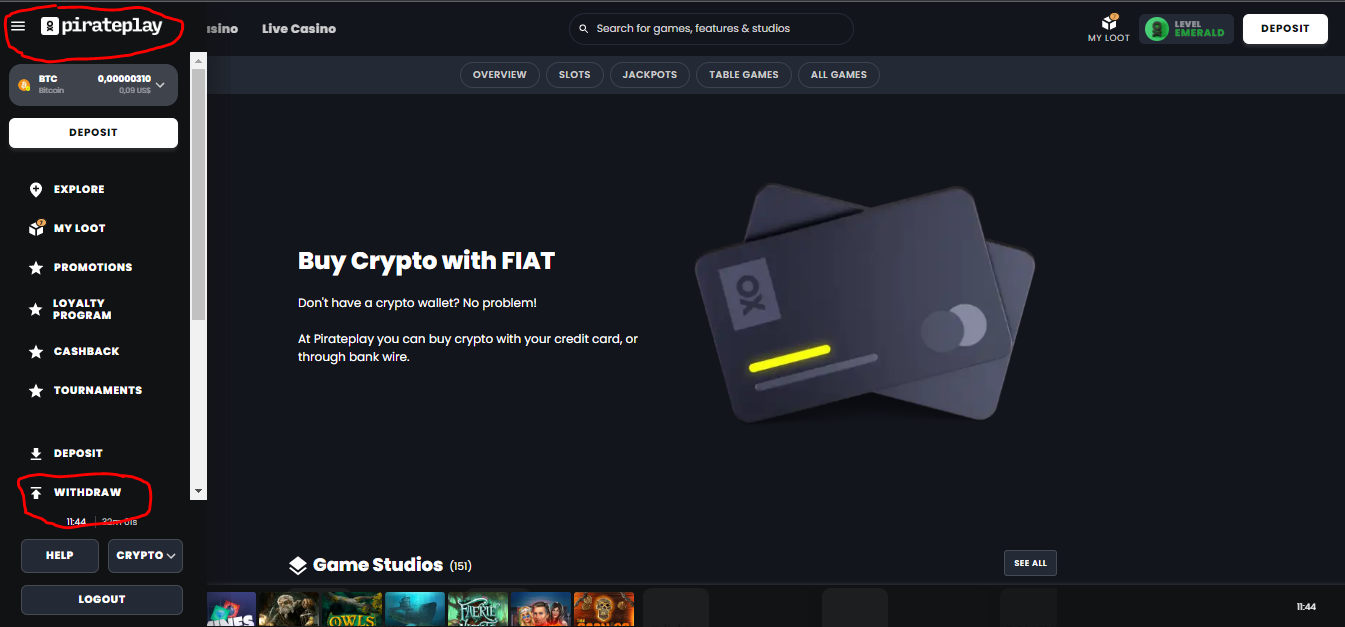Click the '0,09 US$' balance text
The width and height of the screenshot is (1345, 627).
[x=135, y=91]
